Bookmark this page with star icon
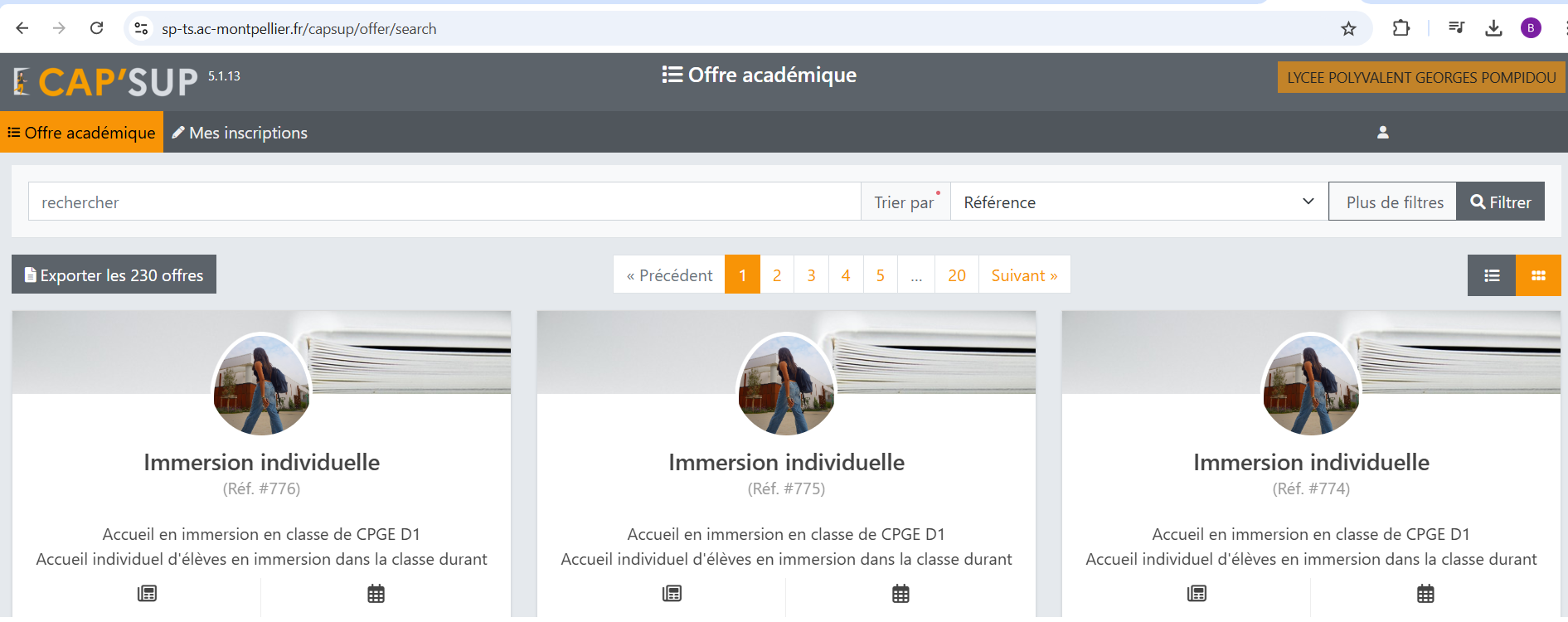This screenshot has width=1568, height=622. click(1348, 29)
